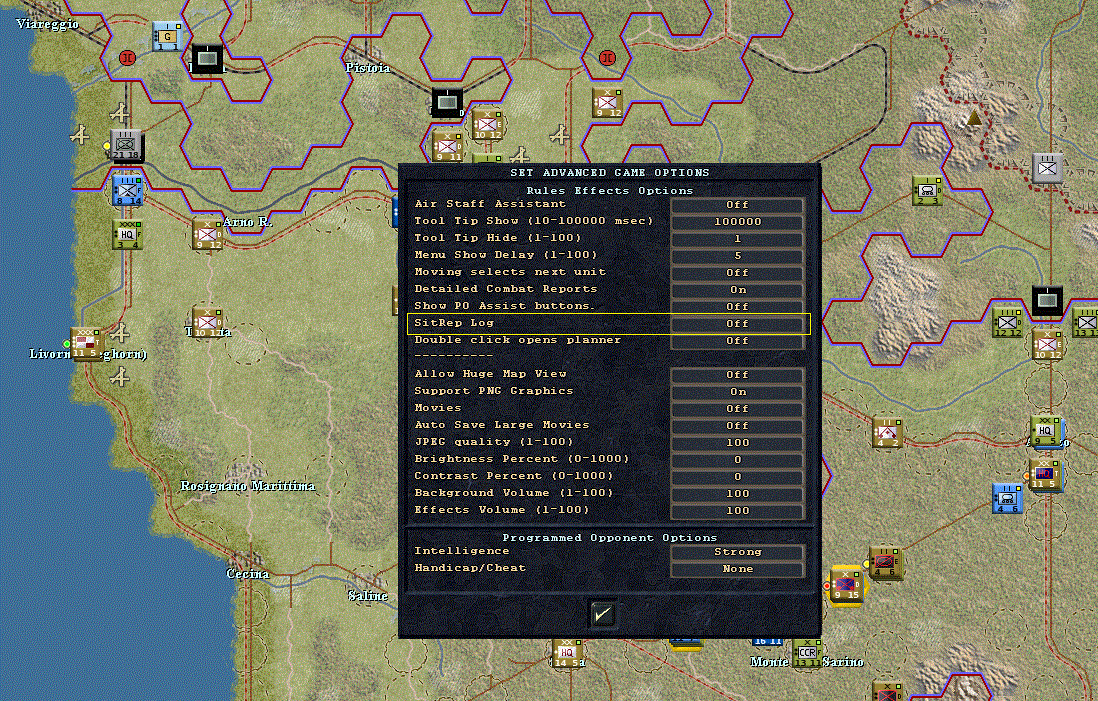Toggle Moving selects next unit
The image size is (1098, 701).
tap(737, 272)
